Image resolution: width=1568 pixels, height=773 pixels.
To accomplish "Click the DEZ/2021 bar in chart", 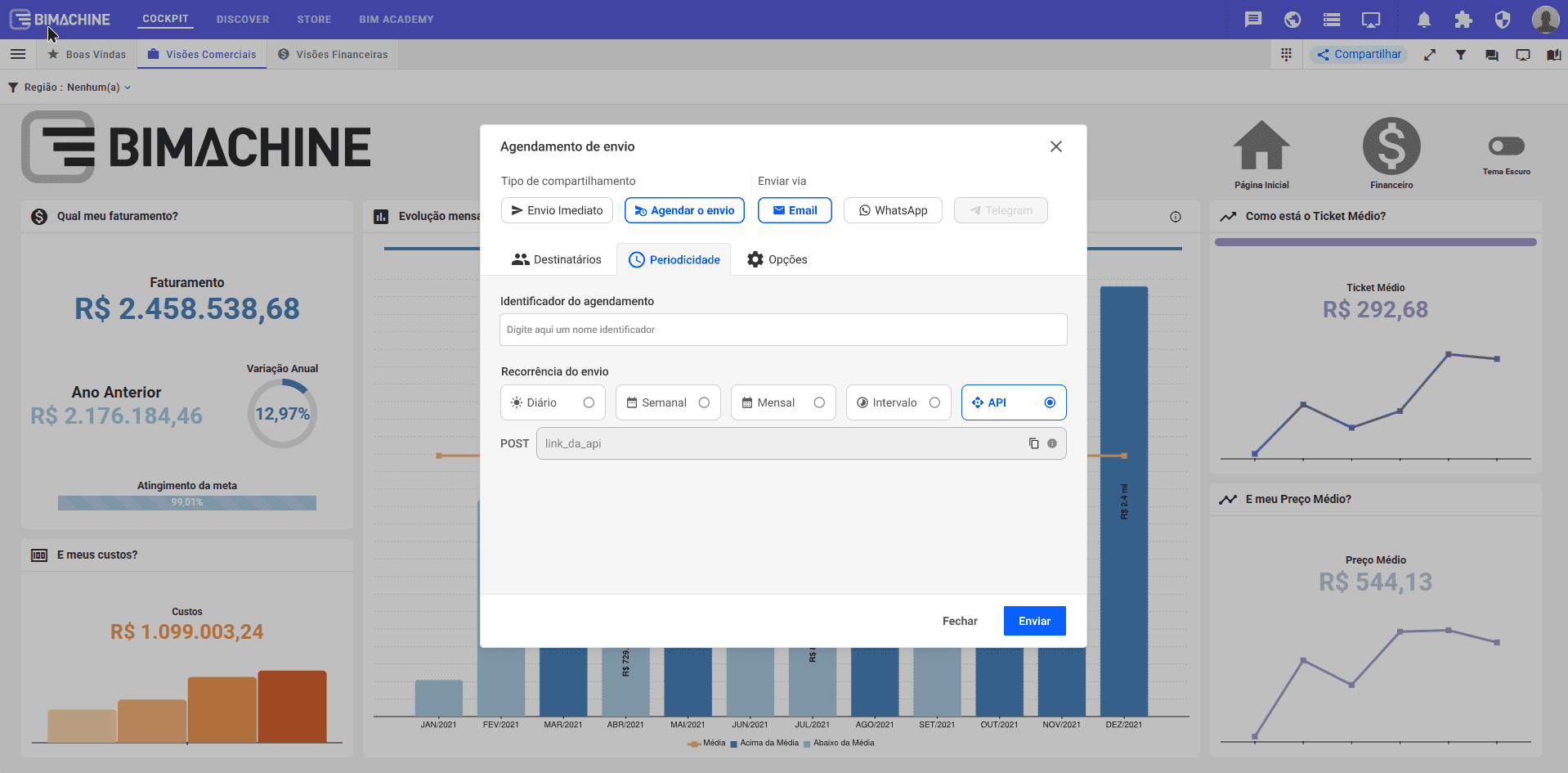I will click(1124, 501).
